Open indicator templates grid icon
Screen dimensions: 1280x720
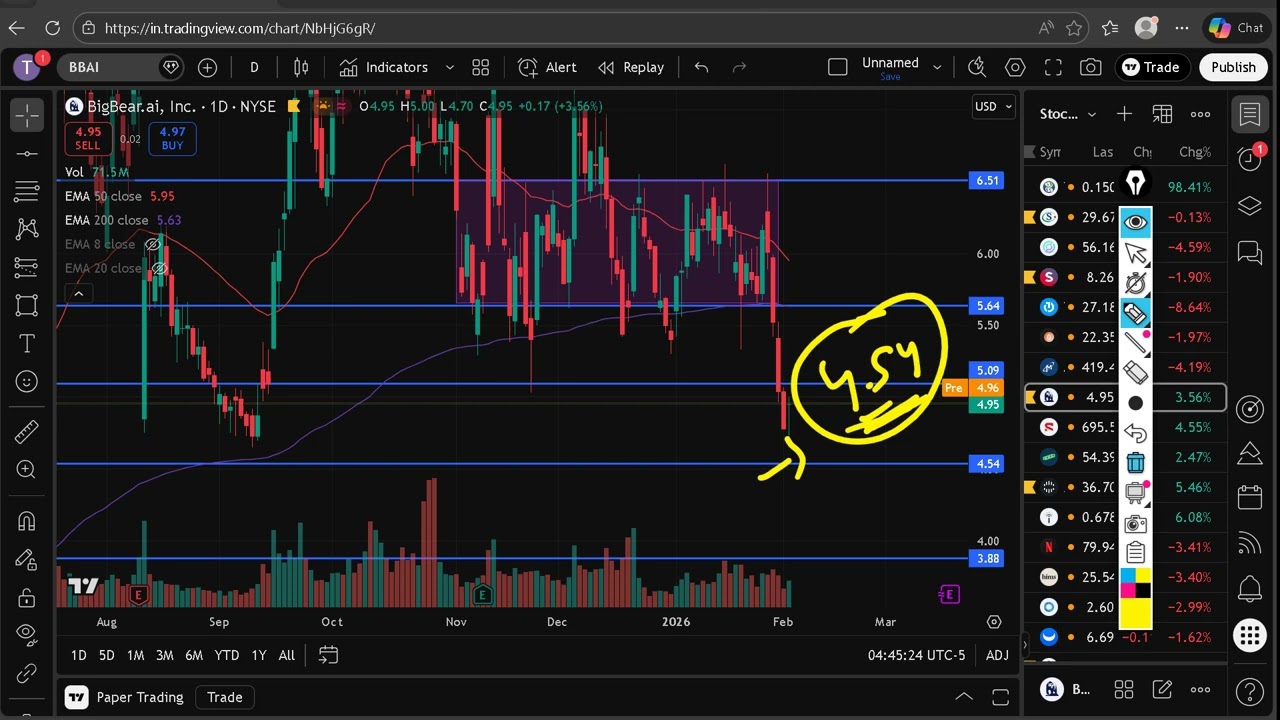point(481,67)
